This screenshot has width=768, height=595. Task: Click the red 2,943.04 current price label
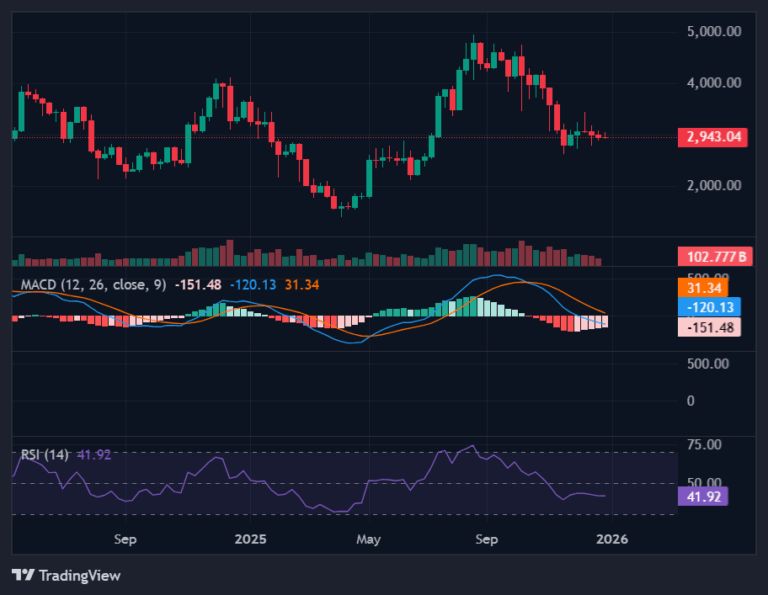click(713, 137)
